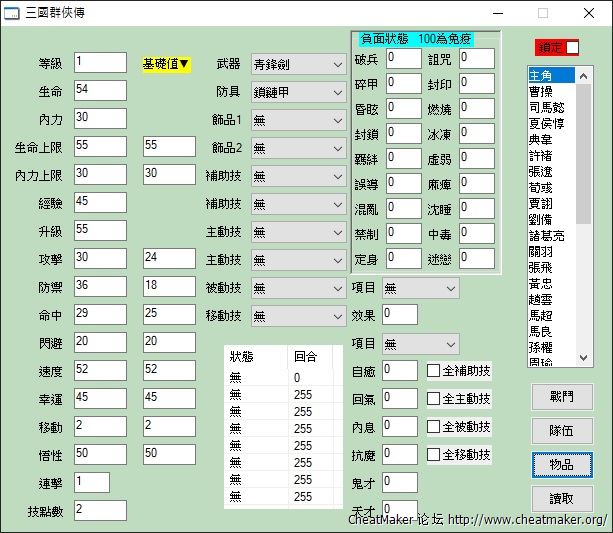Click the 讀取 load button
Viewport: 613px width, 533px height.
coord(562,499)
